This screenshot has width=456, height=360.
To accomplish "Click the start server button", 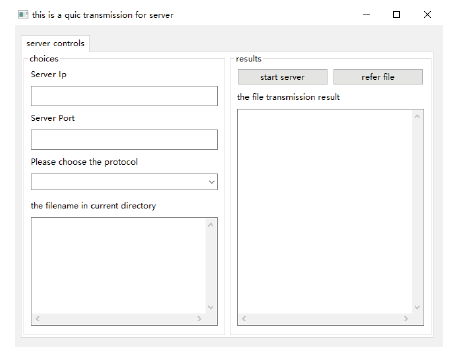I will point(283,77).
